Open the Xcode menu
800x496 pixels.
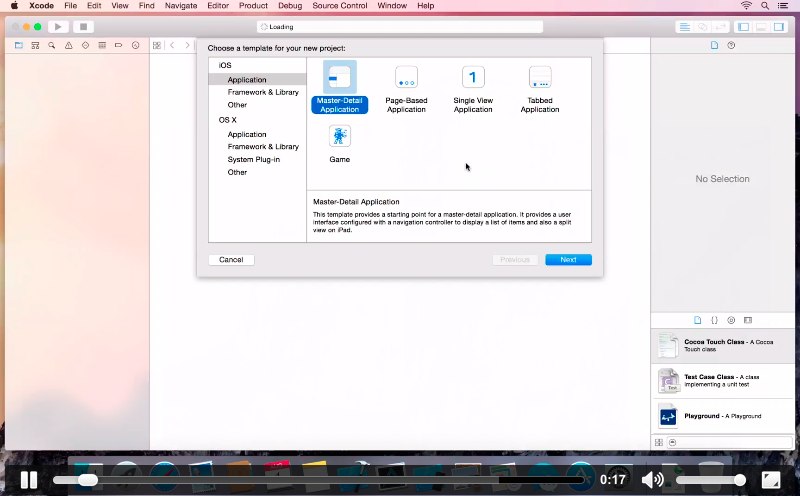[x=41, y=6]
